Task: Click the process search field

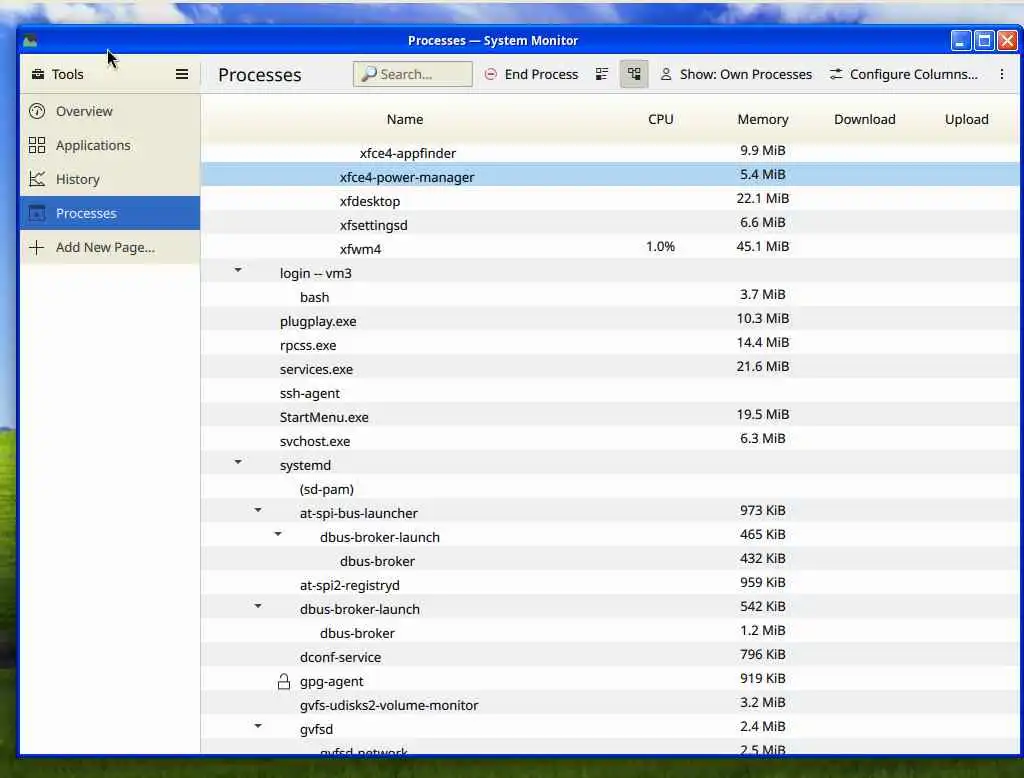Action: point(412,74)
